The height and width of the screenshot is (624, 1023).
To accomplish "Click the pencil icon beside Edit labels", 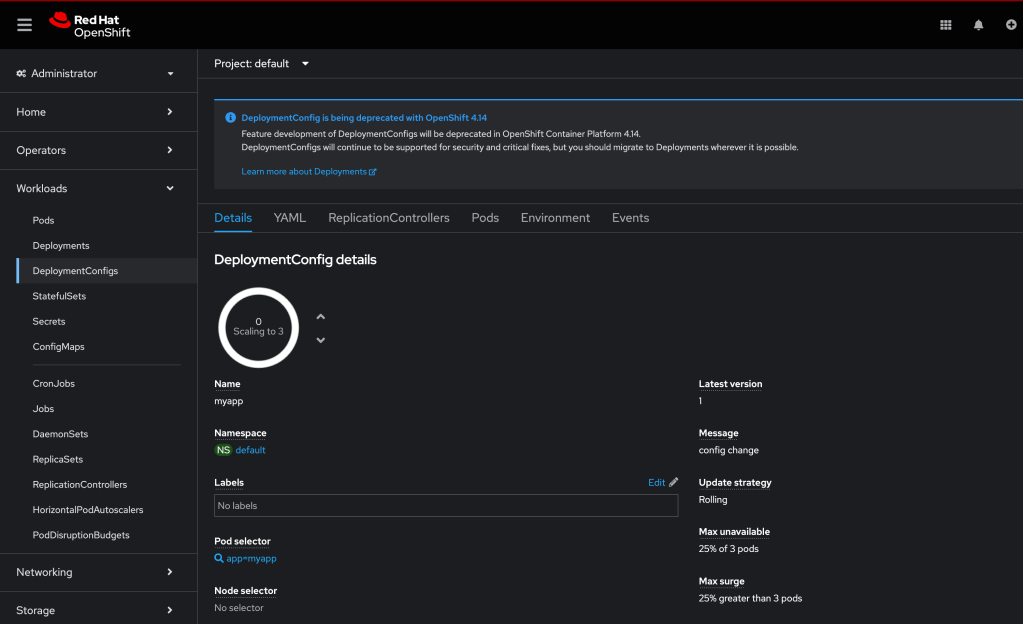I will [x=673, y=482].
